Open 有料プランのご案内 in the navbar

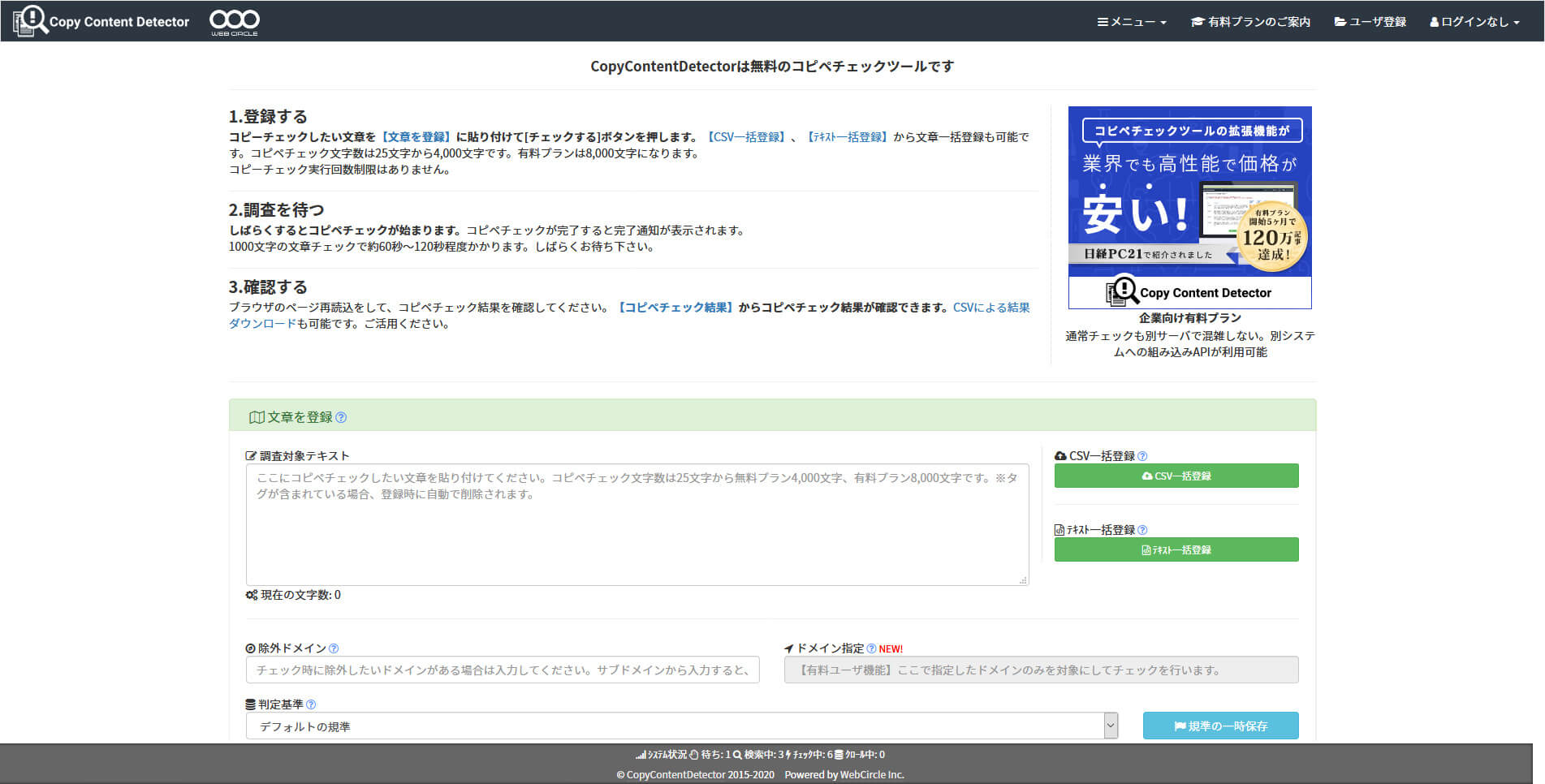pyautogui.click(x=1250, y=22)
